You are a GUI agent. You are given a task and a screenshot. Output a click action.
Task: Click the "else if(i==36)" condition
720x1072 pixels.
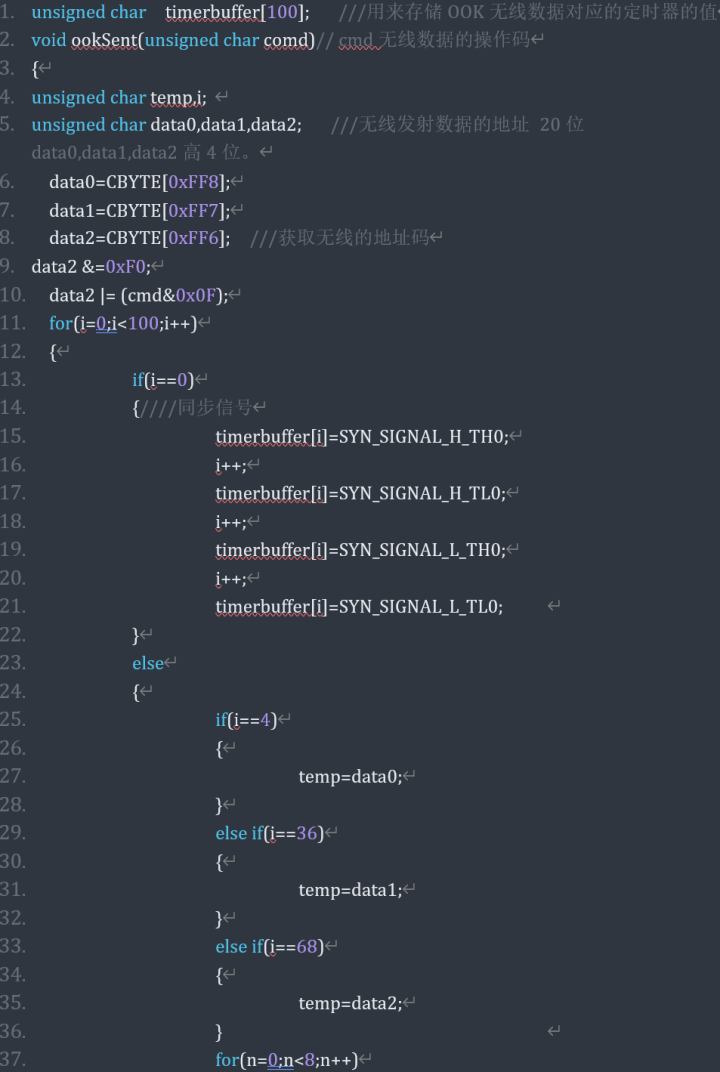click(x=269, y=833)
